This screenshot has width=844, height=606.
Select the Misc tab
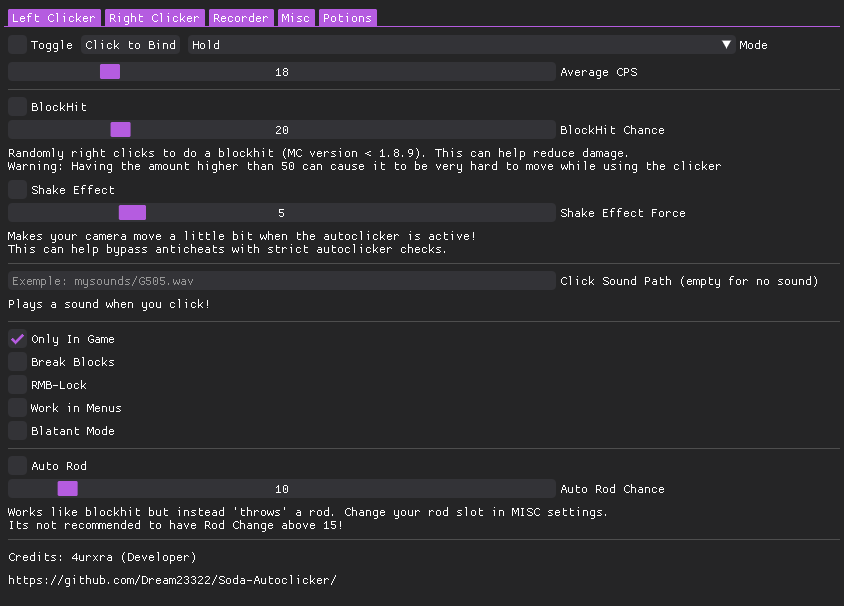point(295,18)
